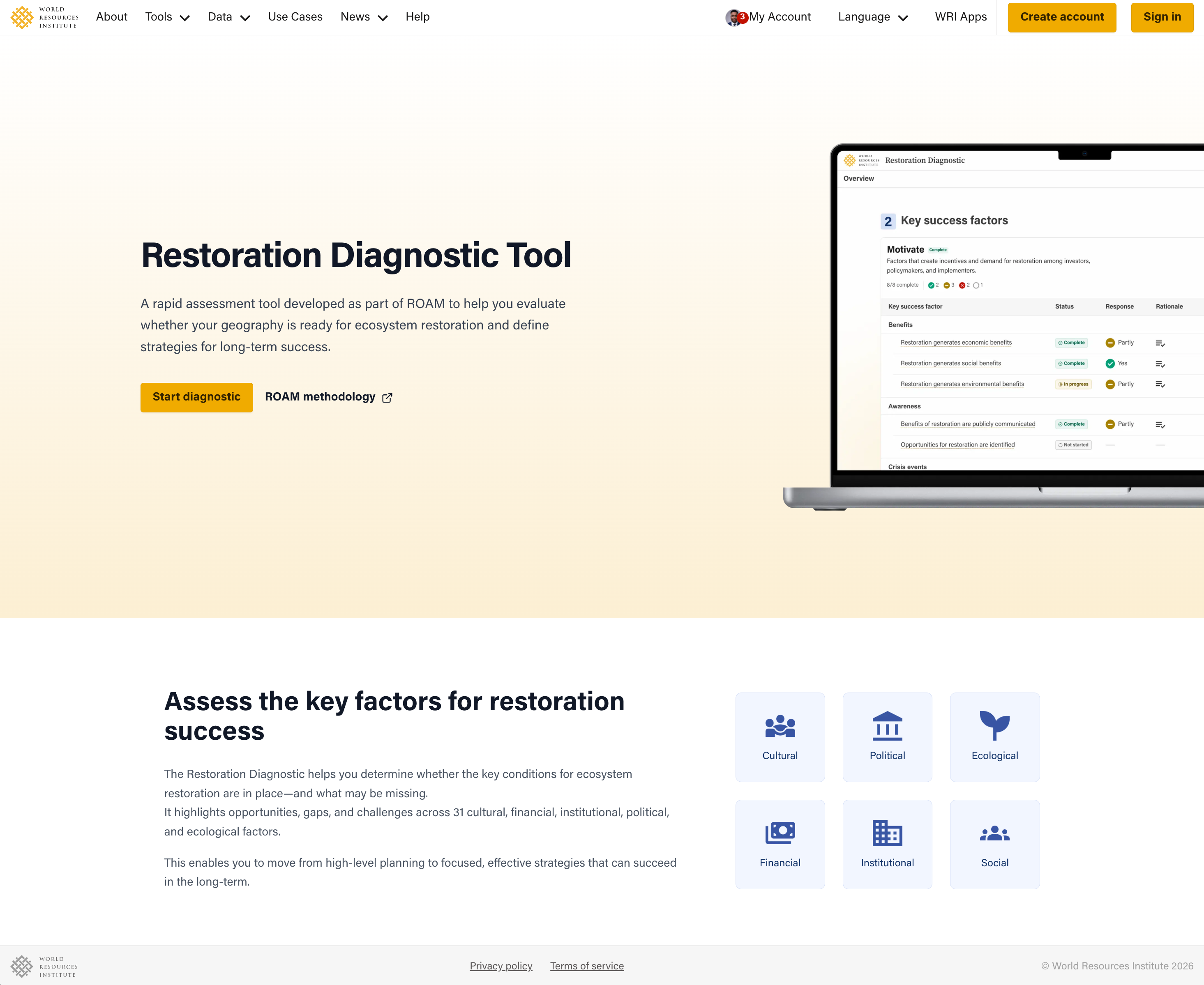Viewport: 1204px width, 985px height.
Task: Go to Use Cases
Action: pyautogui.click(x=295, y=17)
